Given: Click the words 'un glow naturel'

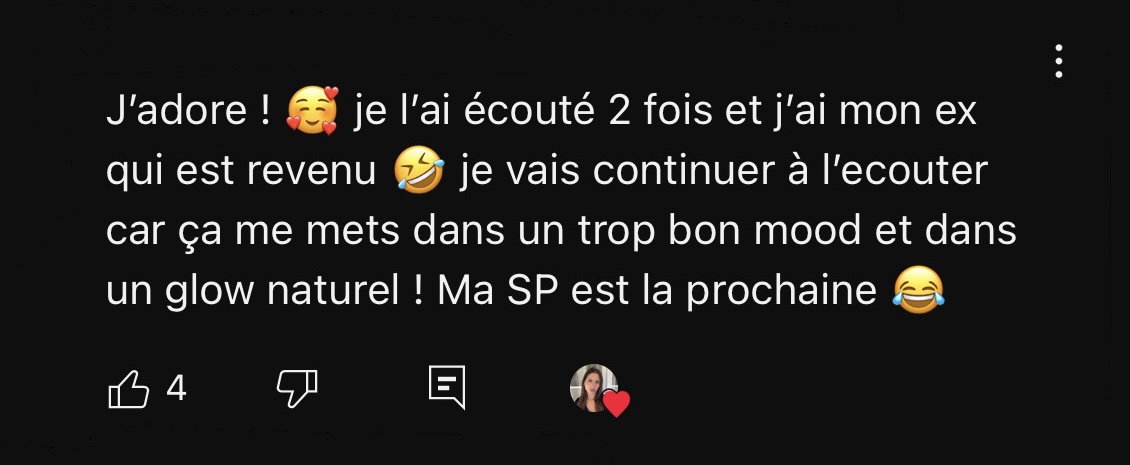Looking at the screenshot, I should pos(252,291).
